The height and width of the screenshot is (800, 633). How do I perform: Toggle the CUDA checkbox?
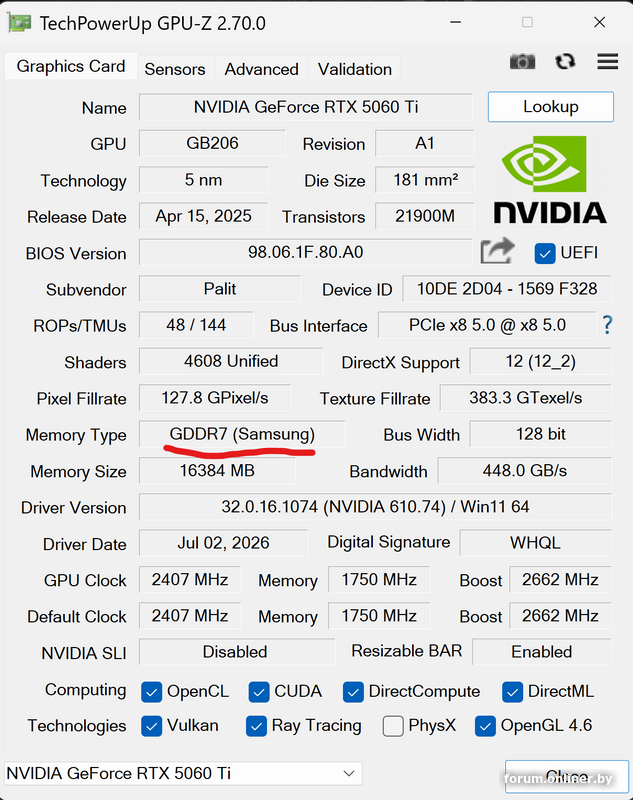259,692
